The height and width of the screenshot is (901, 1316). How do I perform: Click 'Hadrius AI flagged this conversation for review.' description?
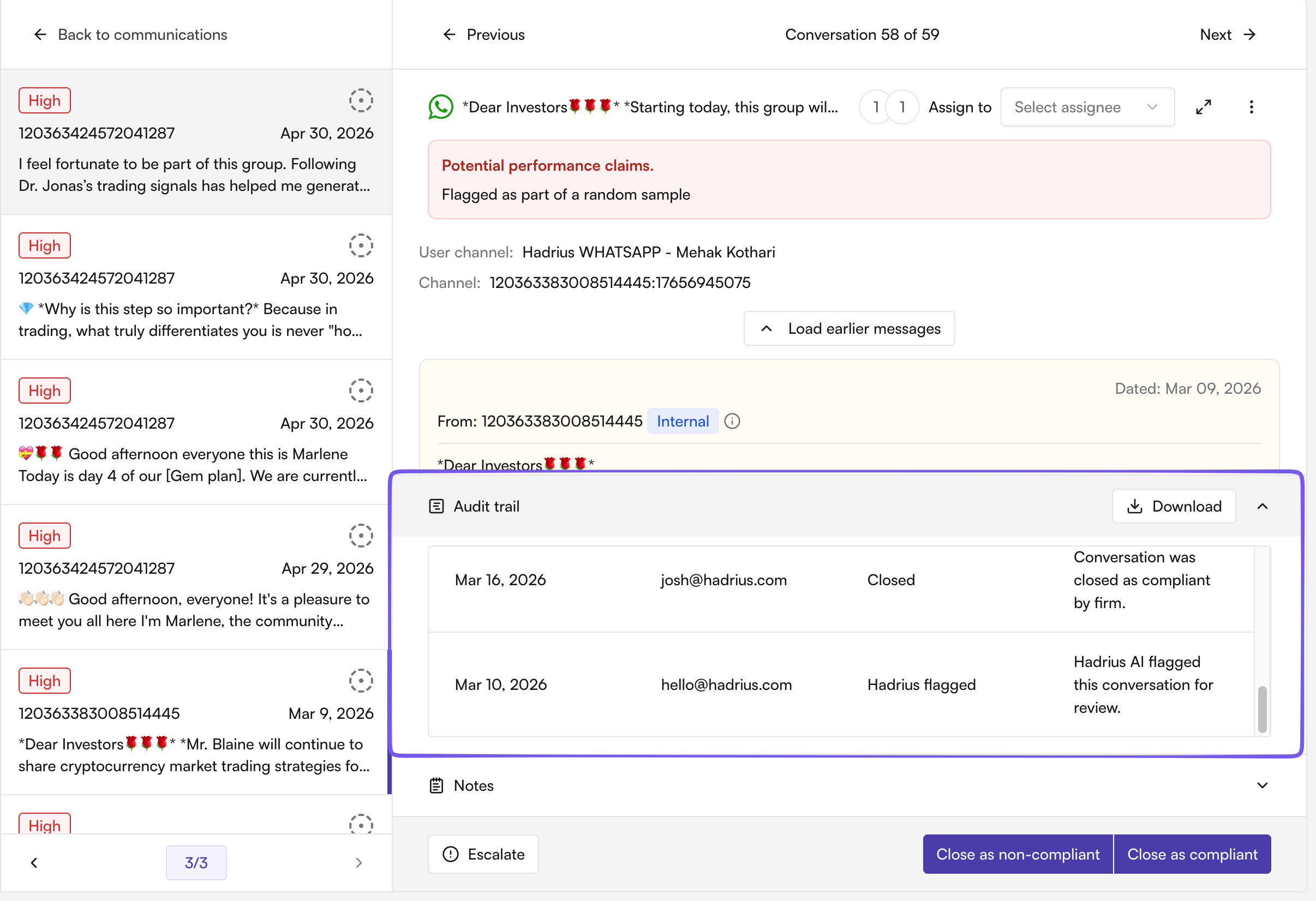tap(1143, 685)
